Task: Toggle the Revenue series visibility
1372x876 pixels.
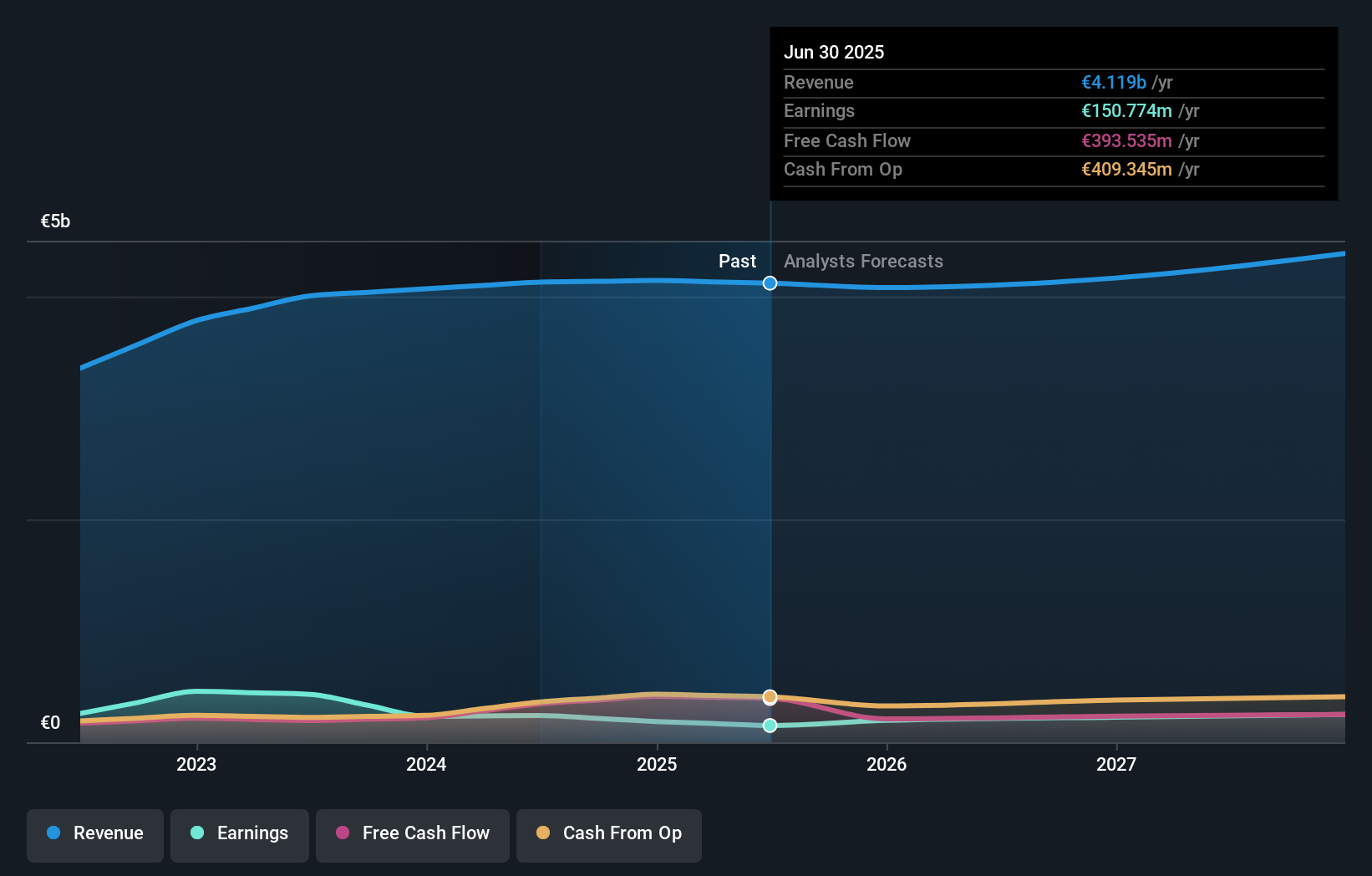Action: point(94,833)
